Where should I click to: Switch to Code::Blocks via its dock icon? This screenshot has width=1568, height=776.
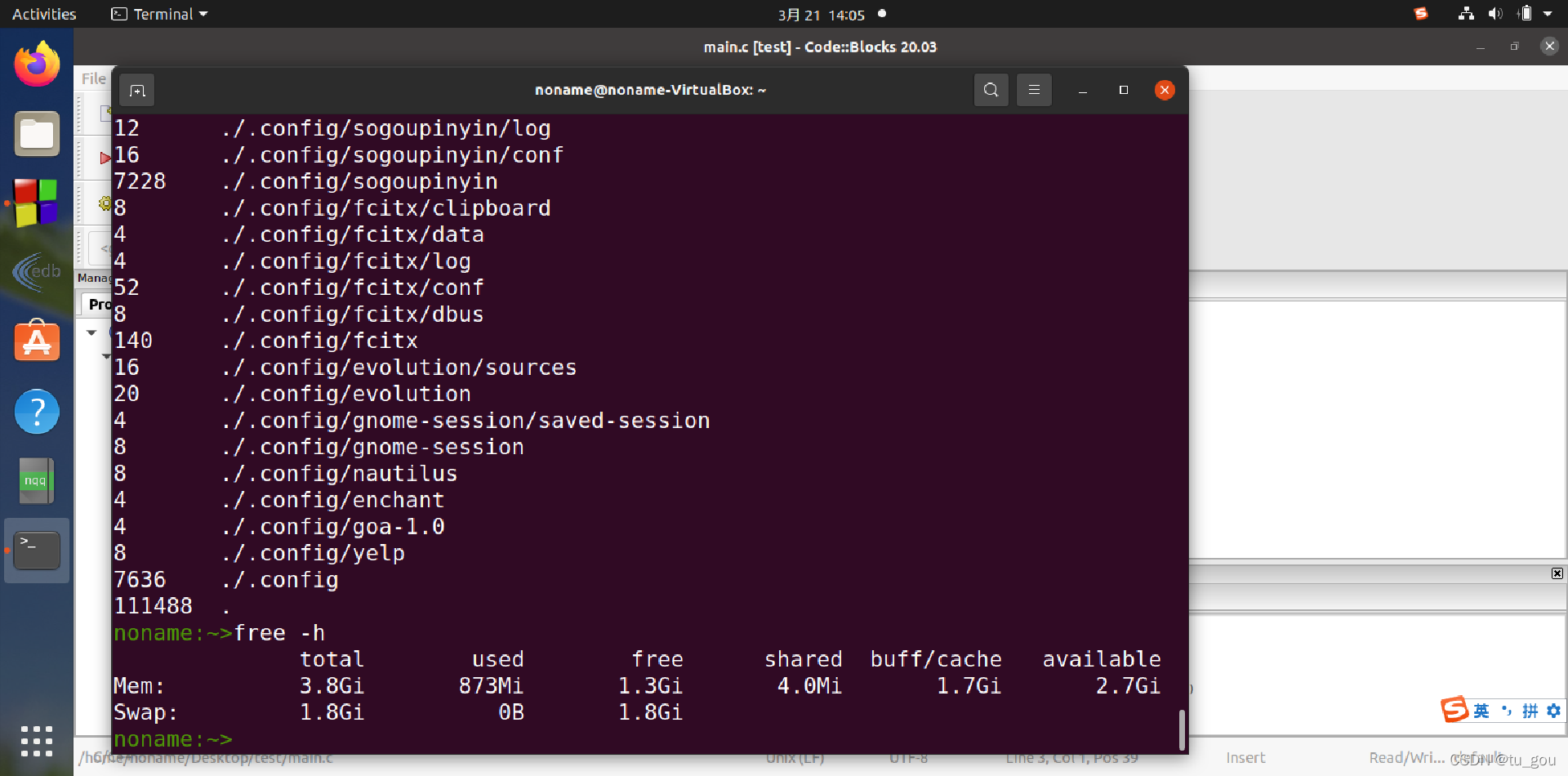(x=37, y=203)
